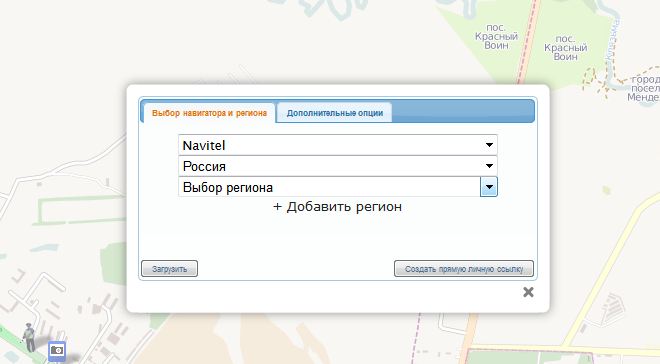Select the Выбор навигатора и региона tab
This screenshot has width=660, height=364.
[x=209, y=113]
